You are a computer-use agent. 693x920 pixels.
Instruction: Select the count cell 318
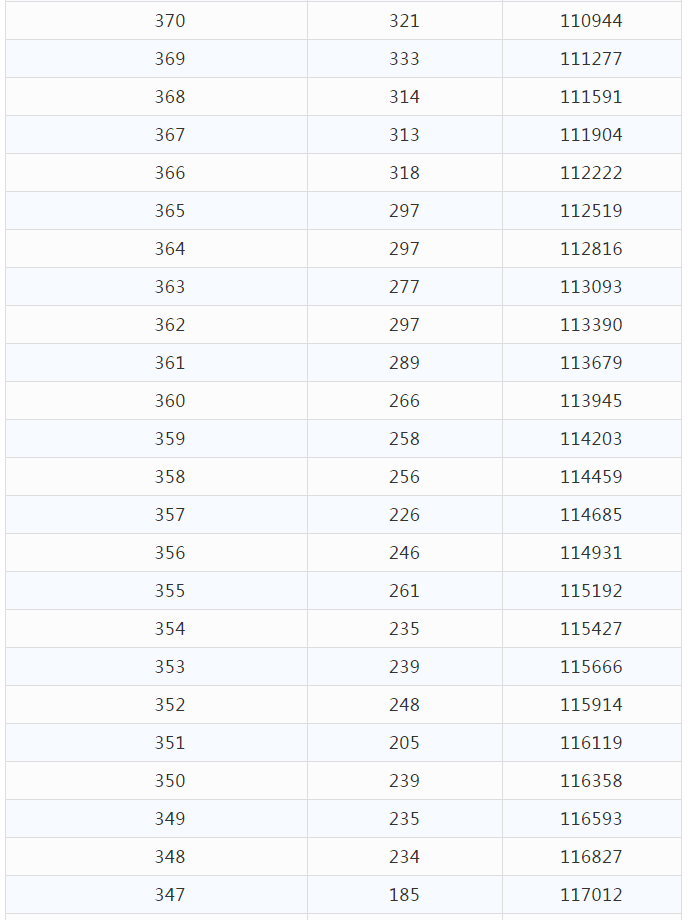[x=404, y=173]
